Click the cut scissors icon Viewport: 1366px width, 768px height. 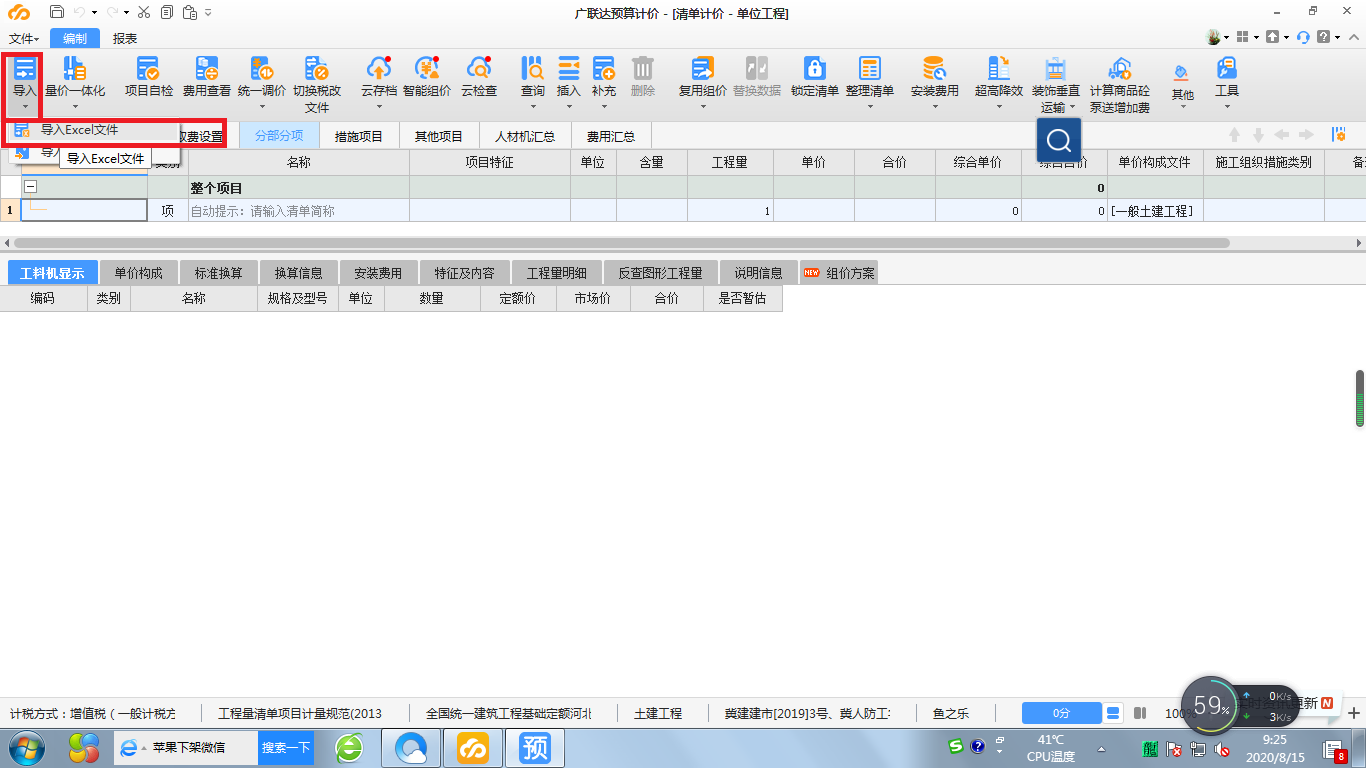pyautogui.click(x=144, y=12)
